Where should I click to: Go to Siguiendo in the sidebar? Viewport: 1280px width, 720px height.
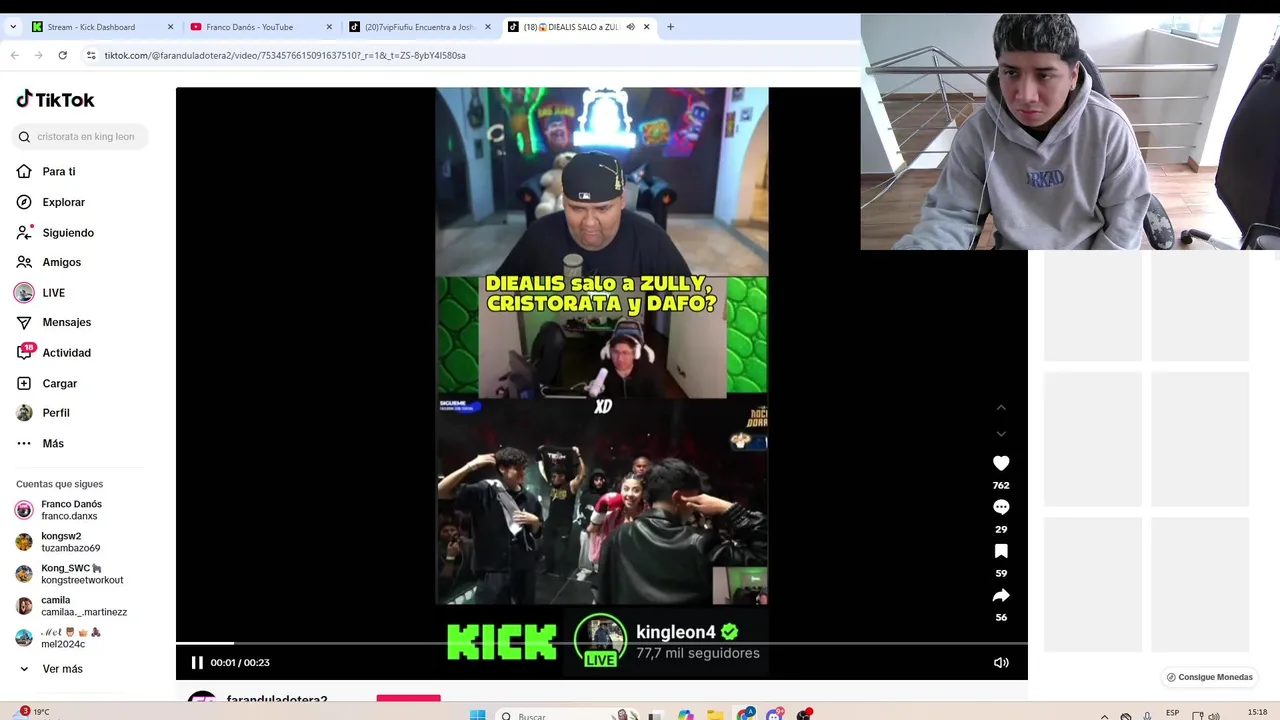click(x=68, y=232)
